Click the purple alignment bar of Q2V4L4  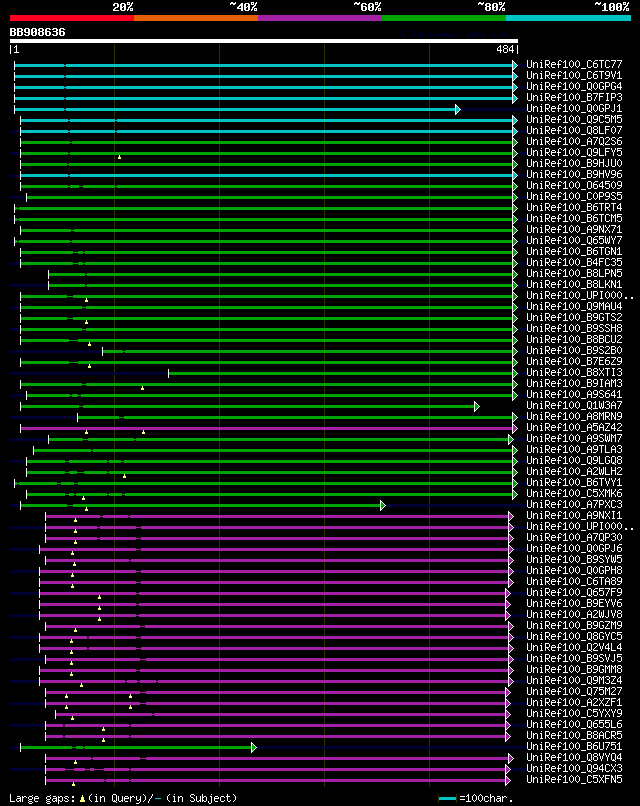coord(273,648)
